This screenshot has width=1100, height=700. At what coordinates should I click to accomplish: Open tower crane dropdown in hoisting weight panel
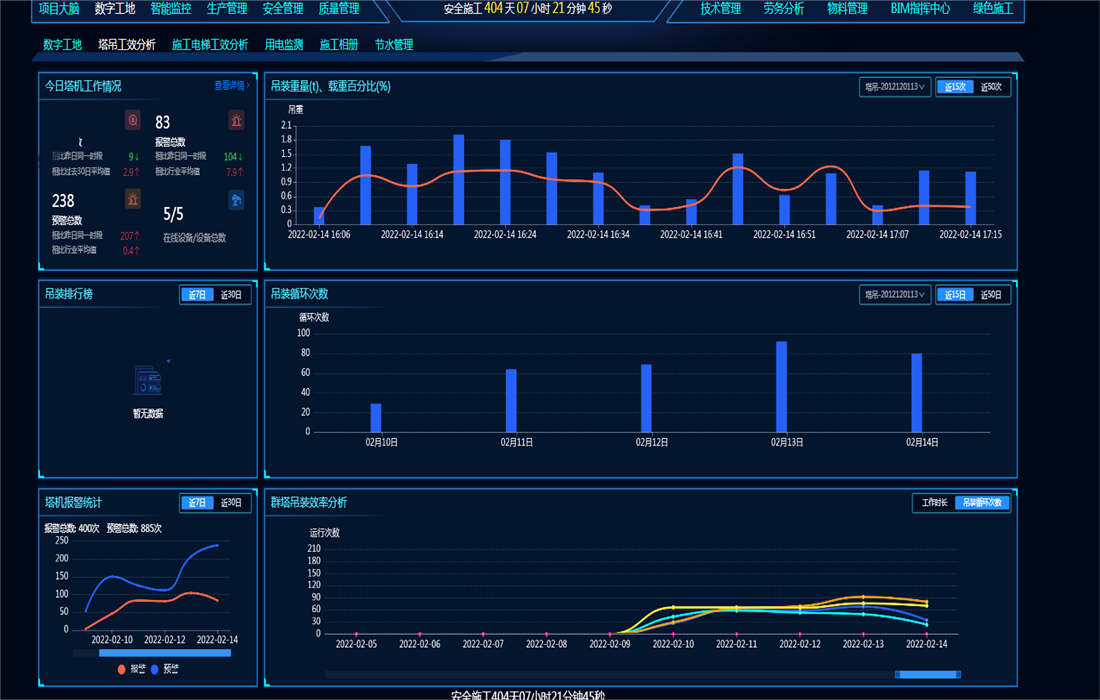click(x=894, y=87)
